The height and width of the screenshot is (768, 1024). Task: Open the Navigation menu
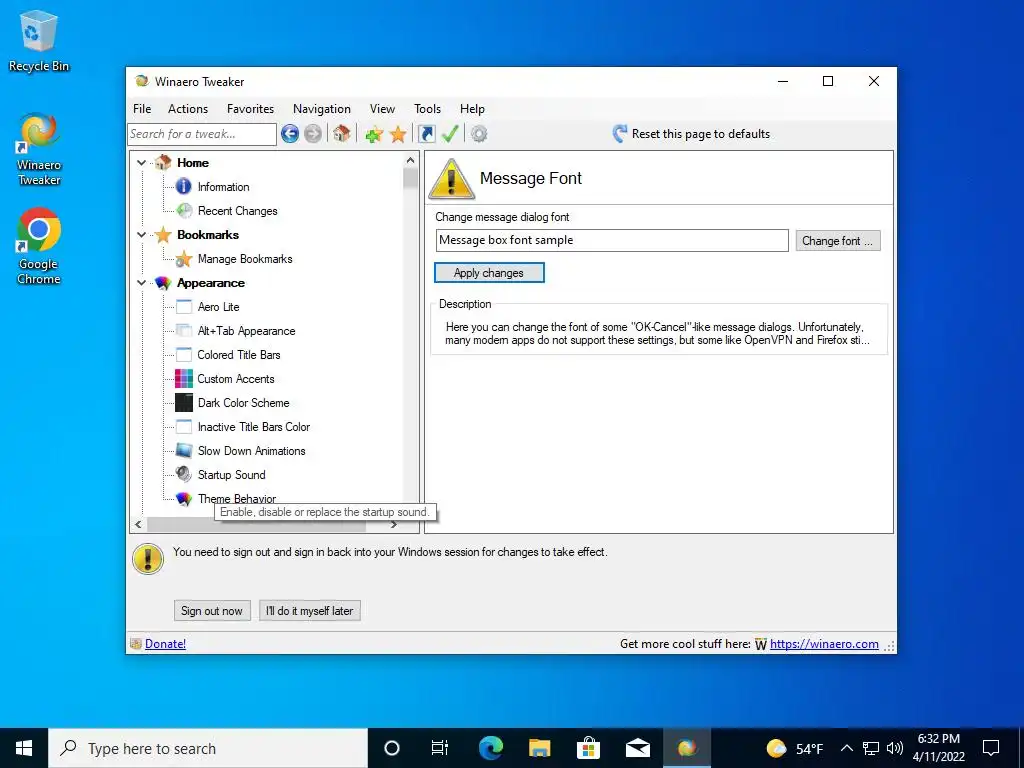(321, 109)
